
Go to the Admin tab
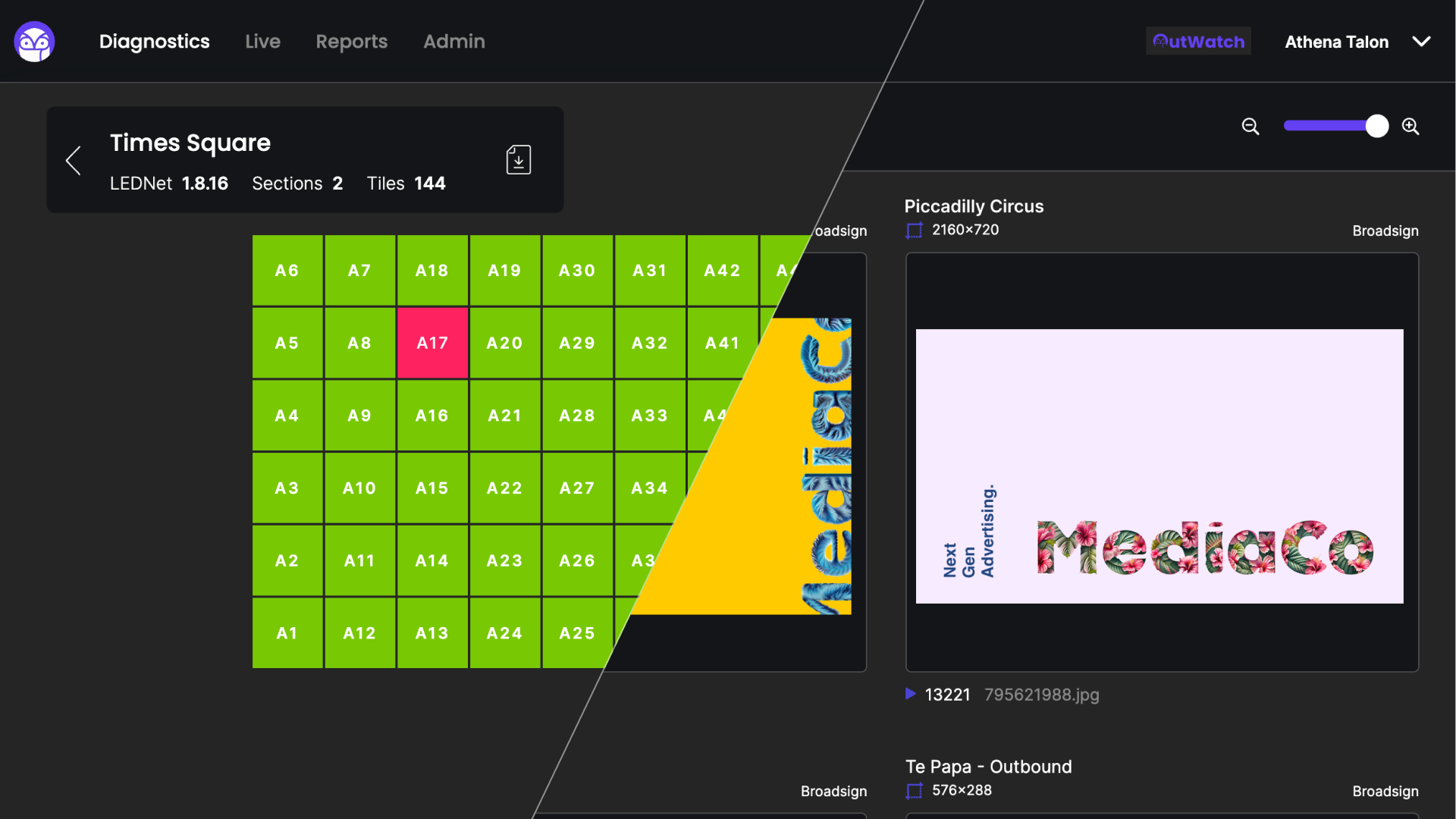(453, 42)
